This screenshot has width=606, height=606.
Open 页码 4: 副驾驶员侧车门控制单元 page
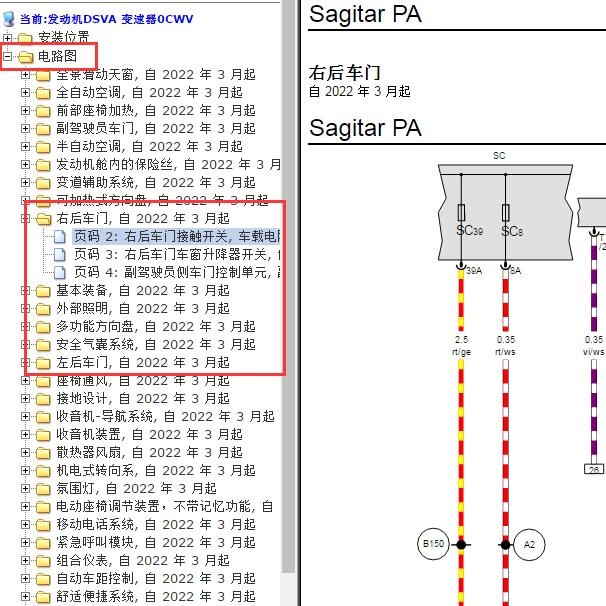click(x=177, y=272)
